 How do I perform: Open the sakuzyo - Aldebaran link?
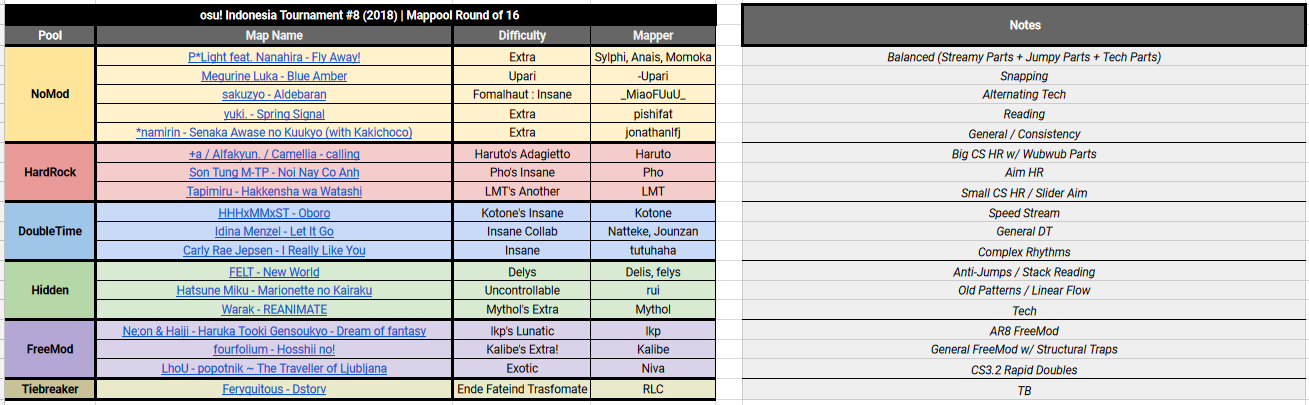[x=274, y=95]
